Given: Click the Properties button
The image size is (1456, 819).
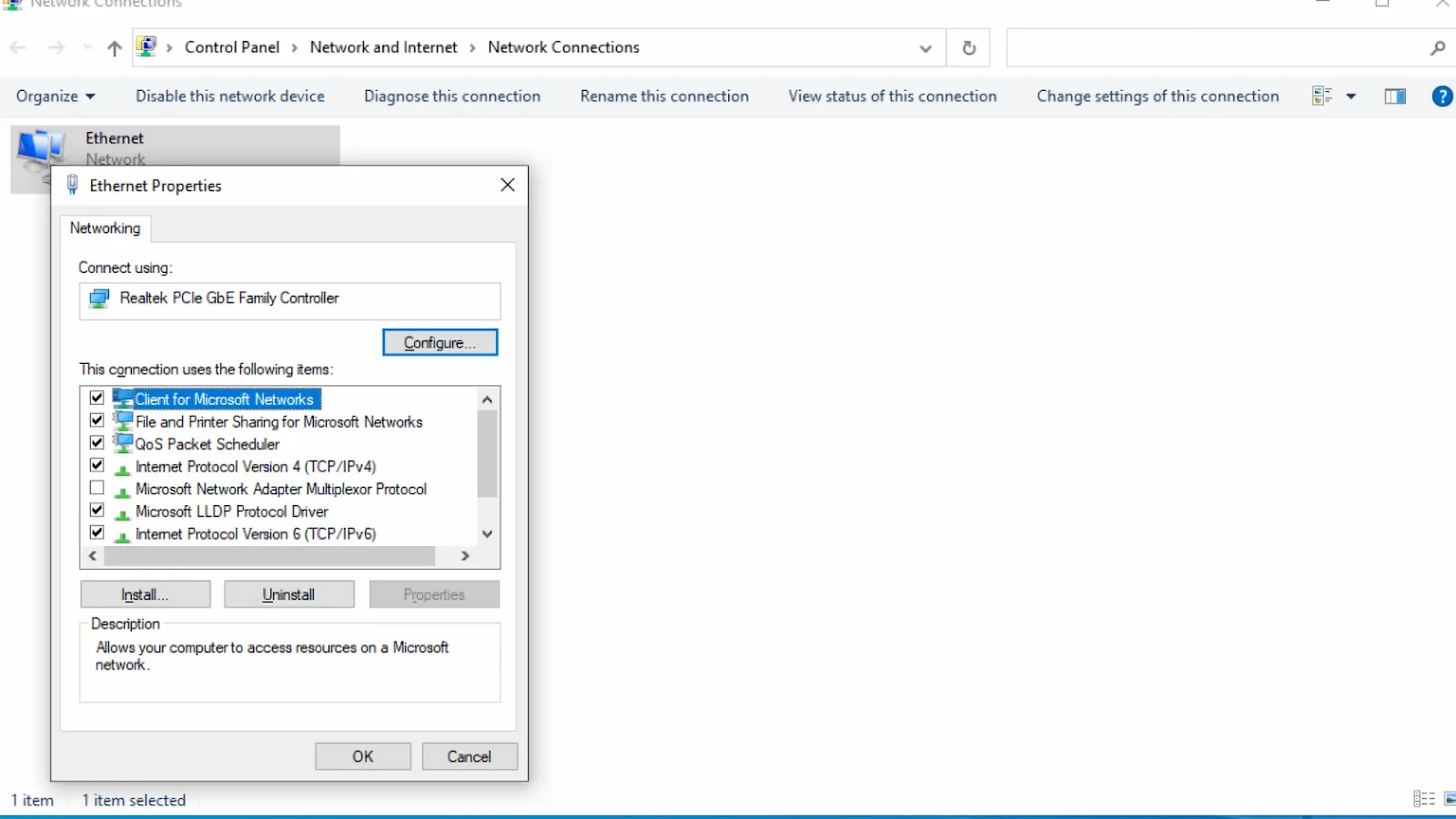Looking at the screenshot, I should [434, 594].
